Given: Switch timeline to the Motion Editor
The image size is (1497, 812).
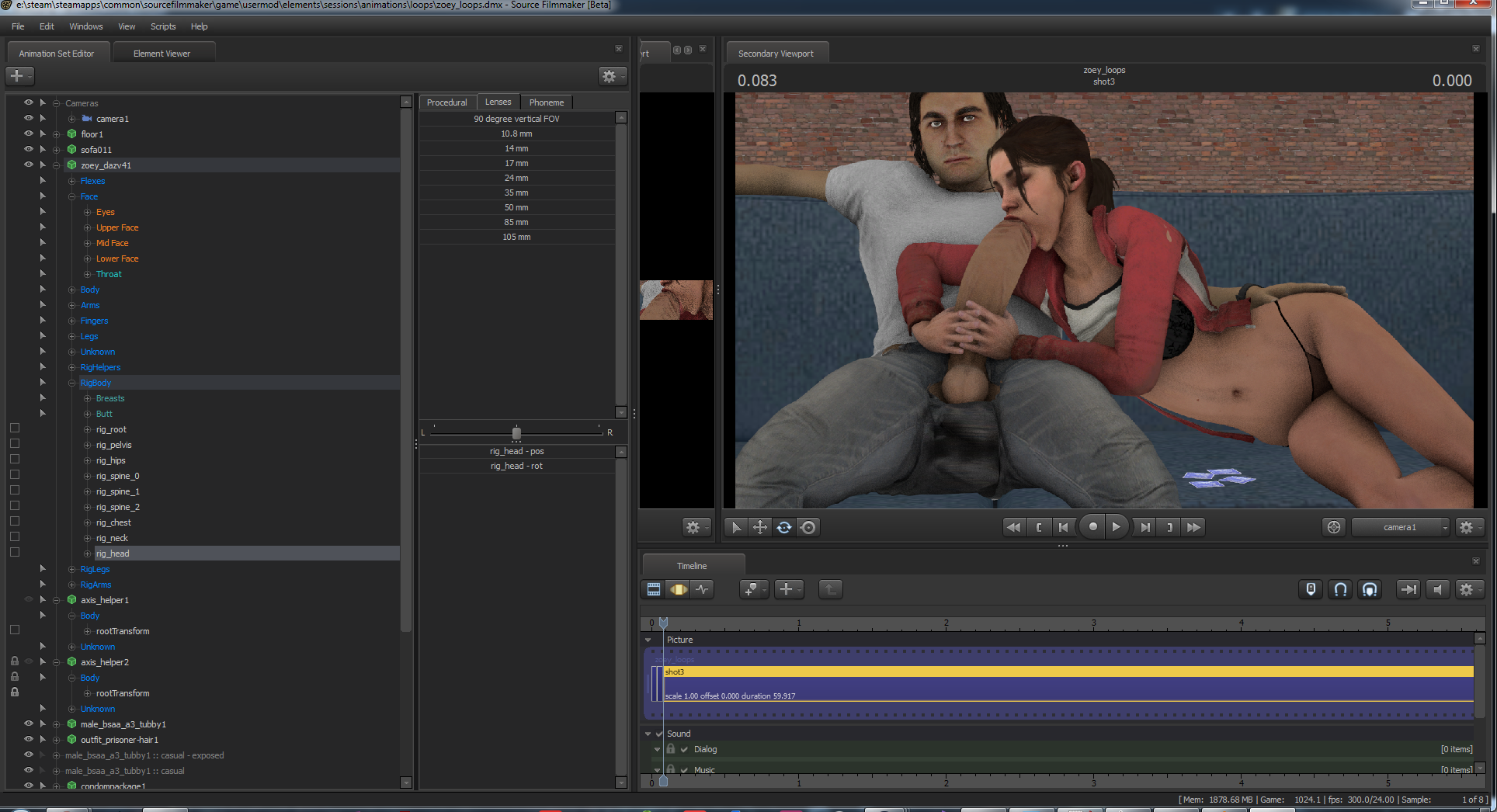Looking at the screenshot, I should (679, 589).
